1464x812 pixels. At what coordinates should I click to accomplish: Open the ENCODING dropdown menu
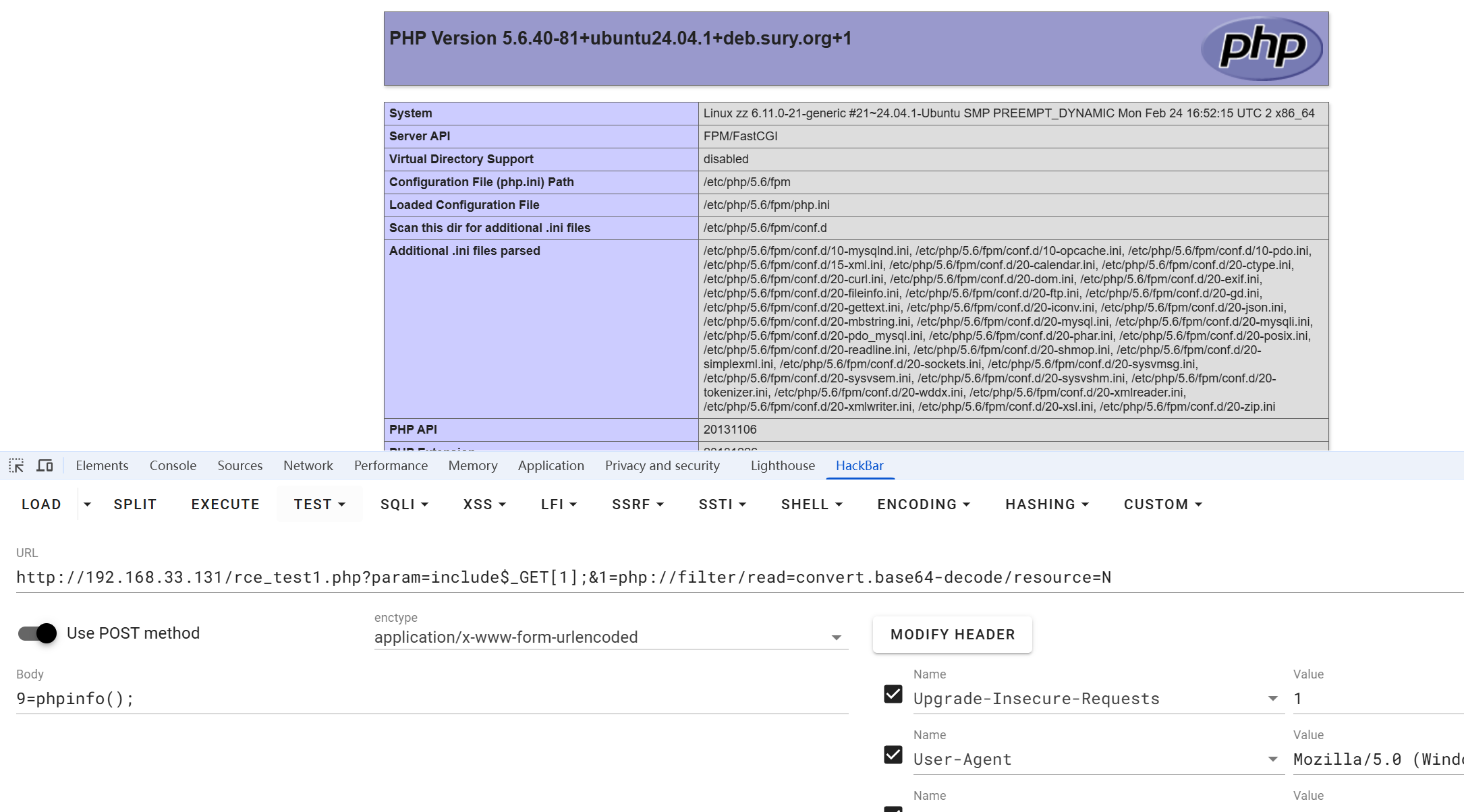click(x=923, y=504)
